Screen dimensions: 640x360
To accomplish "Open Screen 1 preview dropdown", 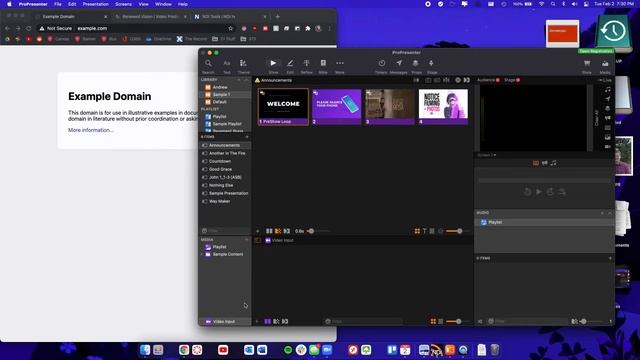I will (x=487, y=155).
